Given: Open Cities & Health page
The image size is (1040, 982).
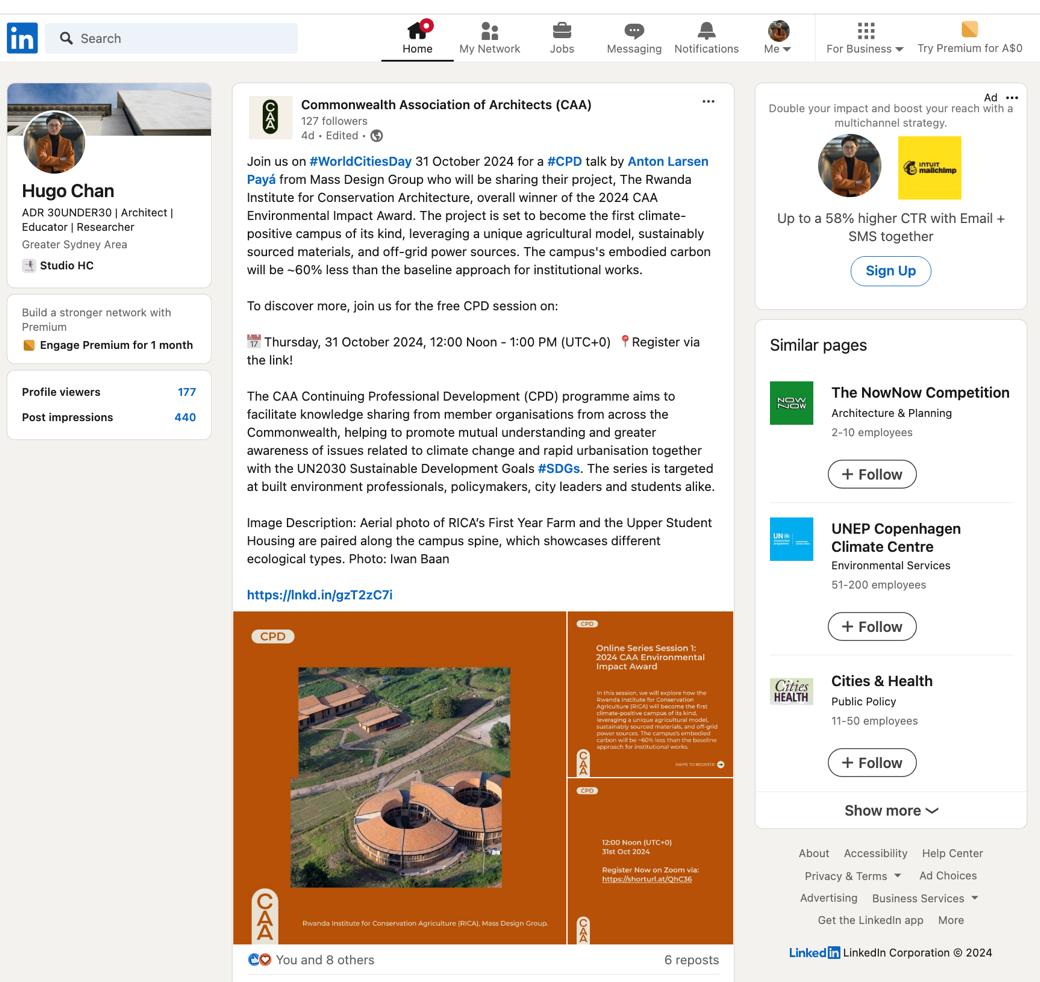Looking at the screenshot, I should pyautogui.click(x=881, y=681).
